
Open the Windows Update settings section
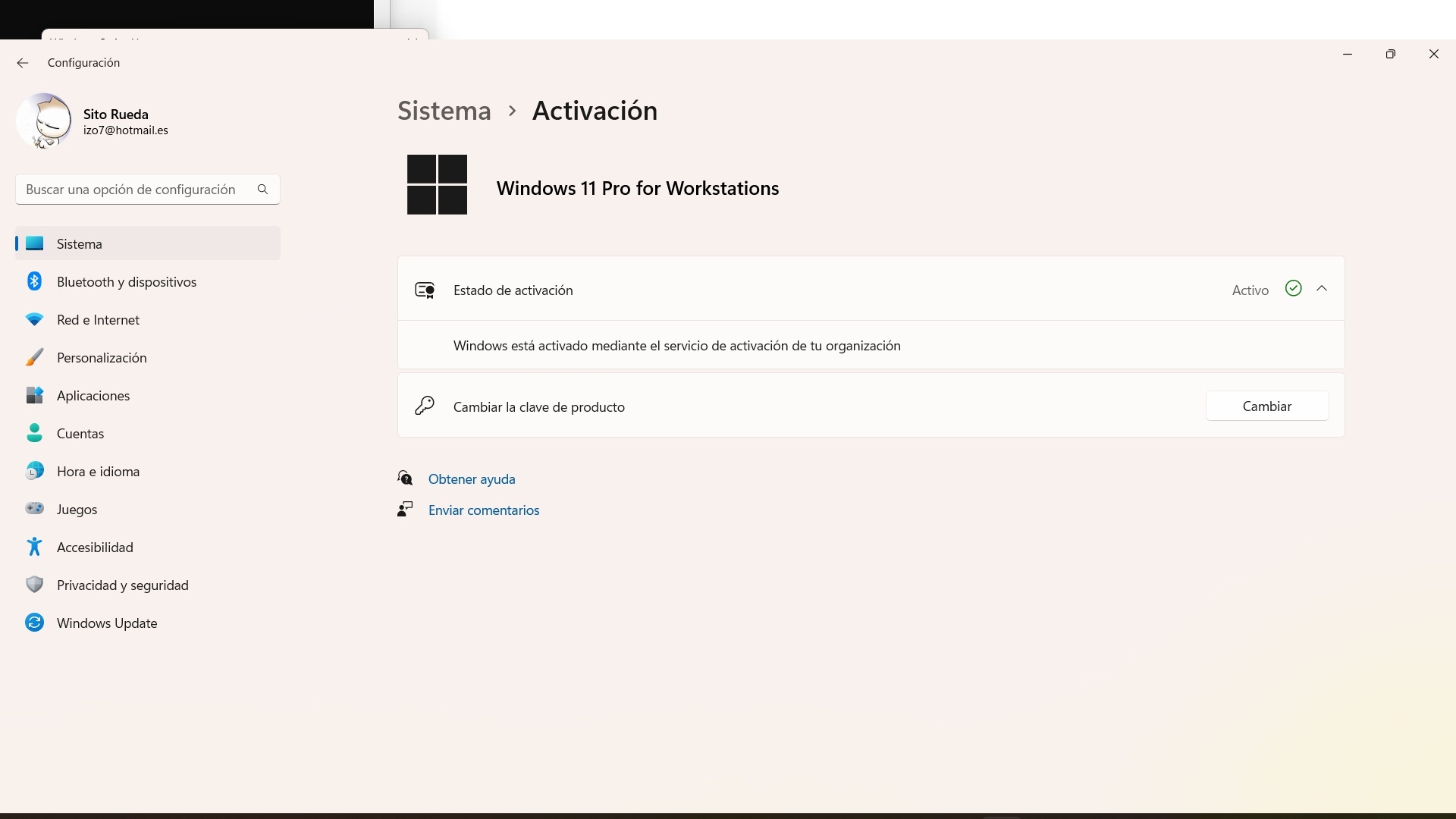107,623
